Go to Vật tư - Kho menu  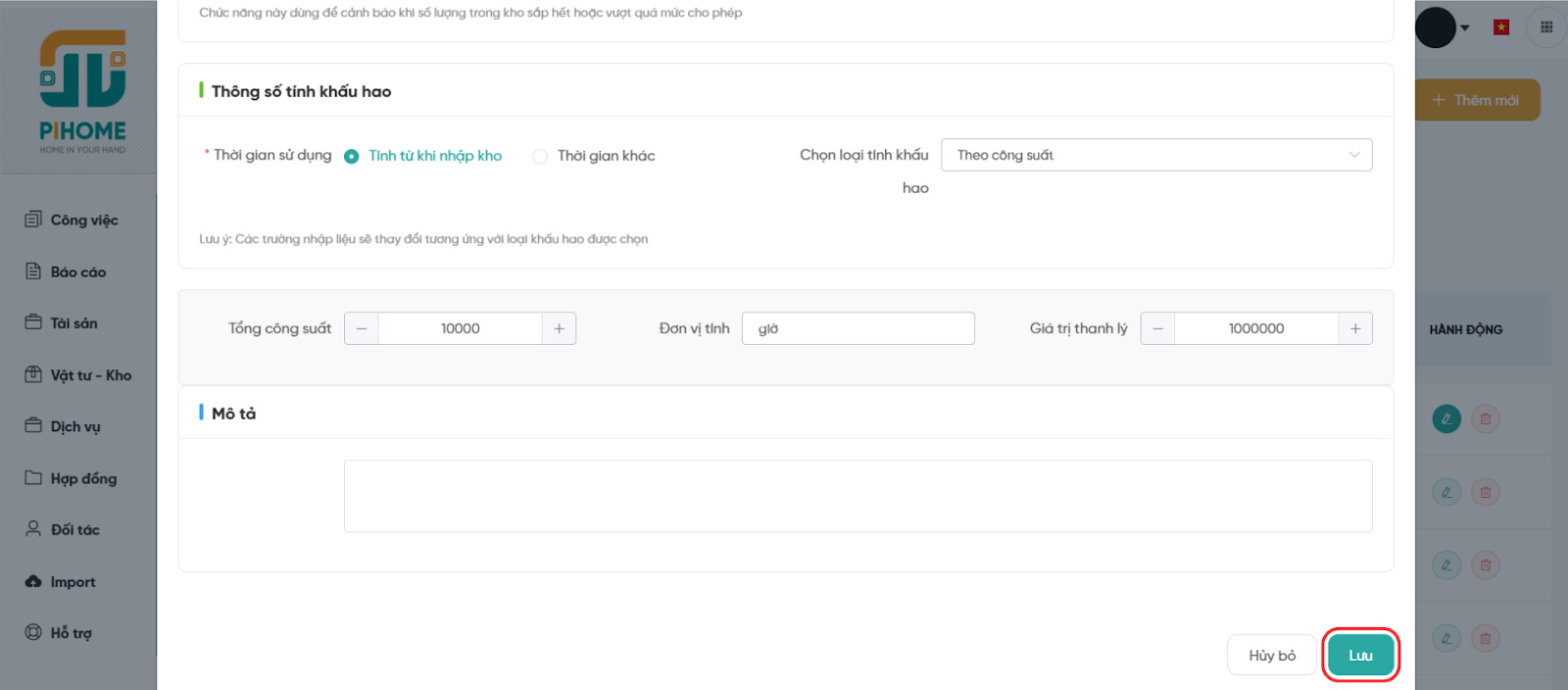90,375
